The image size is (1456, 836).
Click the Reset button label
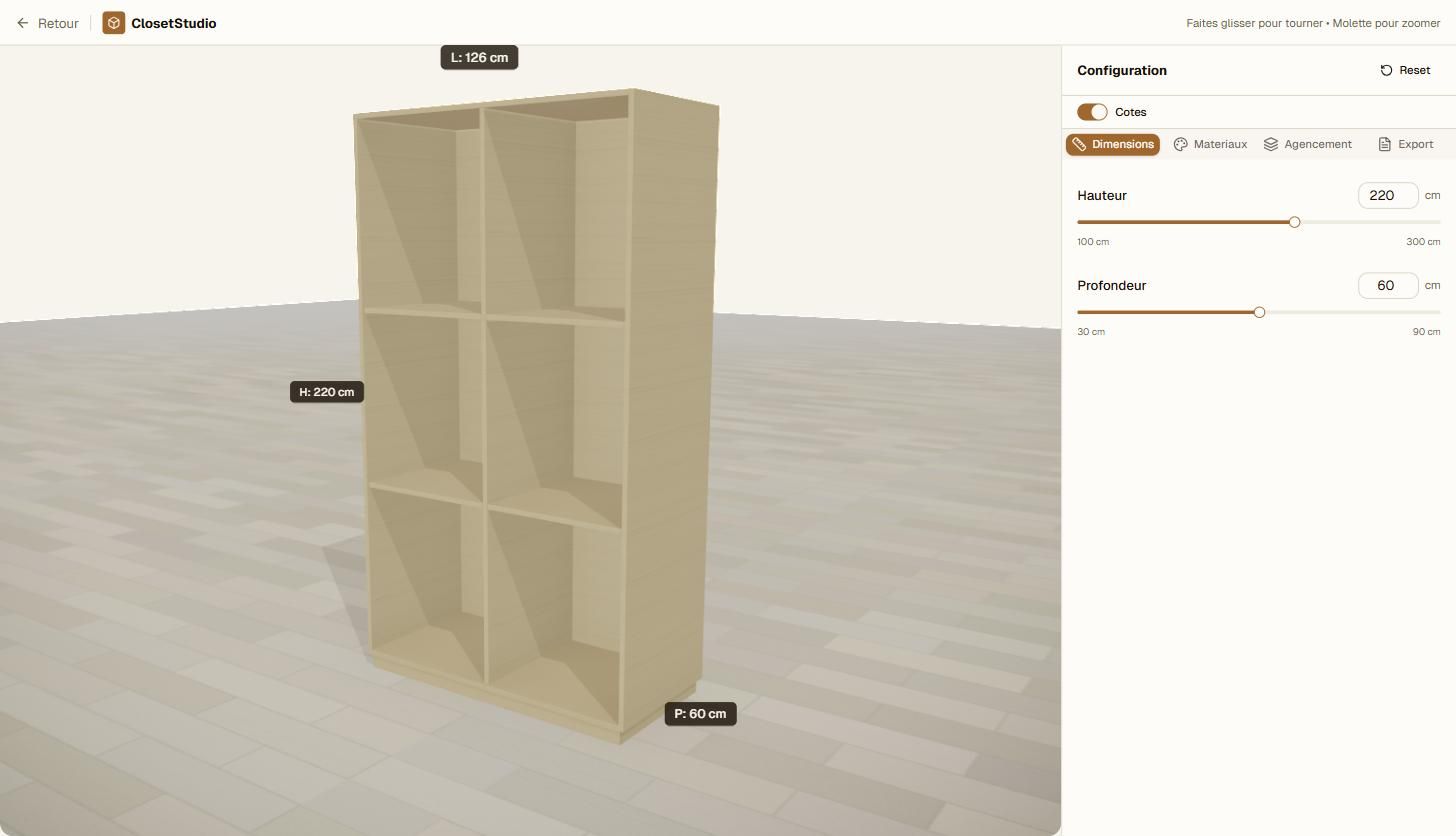point(1415,70)
